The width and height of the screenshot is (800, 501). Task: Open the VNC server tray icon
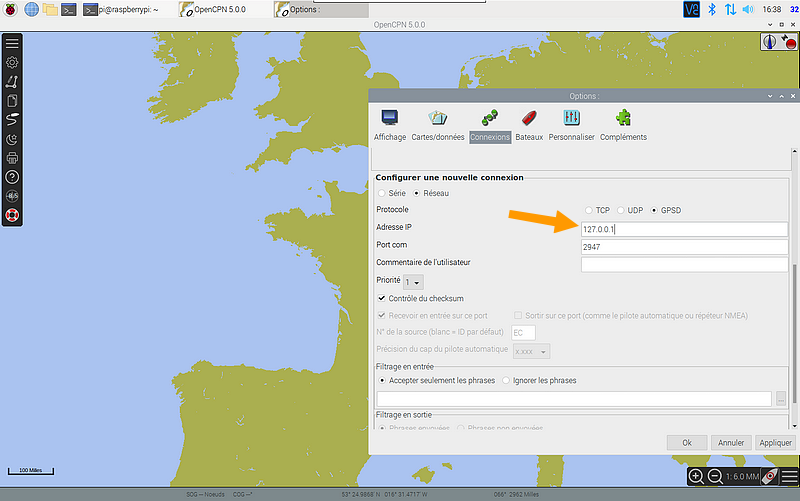(x=691, y=9)
